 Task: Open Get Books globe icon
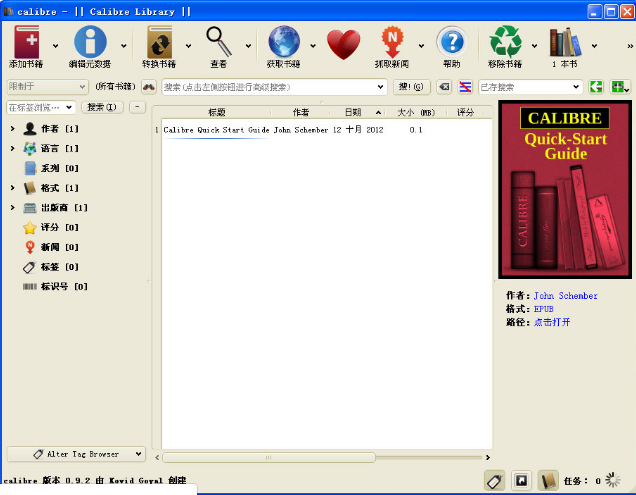284,42
